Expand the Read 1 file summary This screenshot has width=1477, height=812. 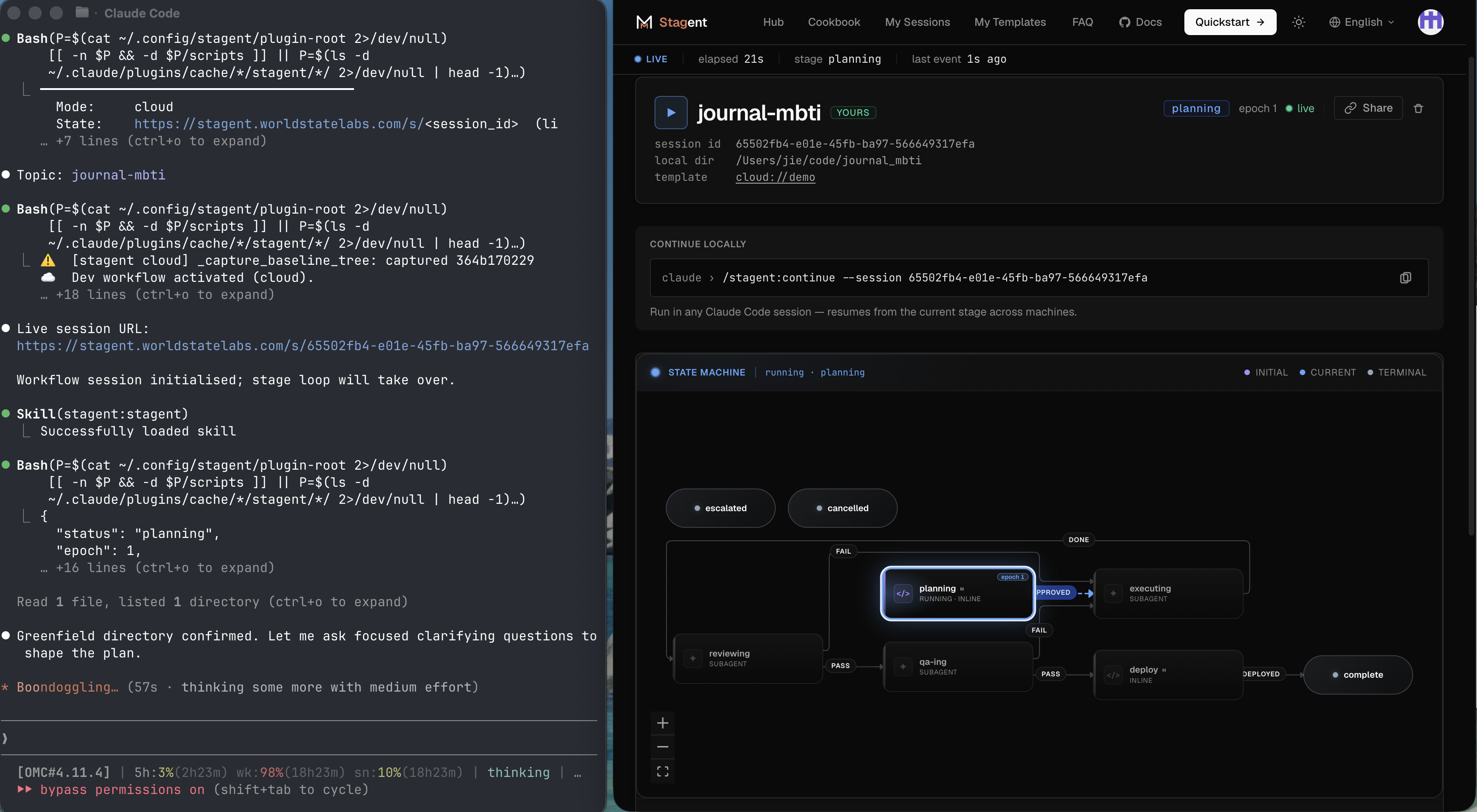click(212, 602)
